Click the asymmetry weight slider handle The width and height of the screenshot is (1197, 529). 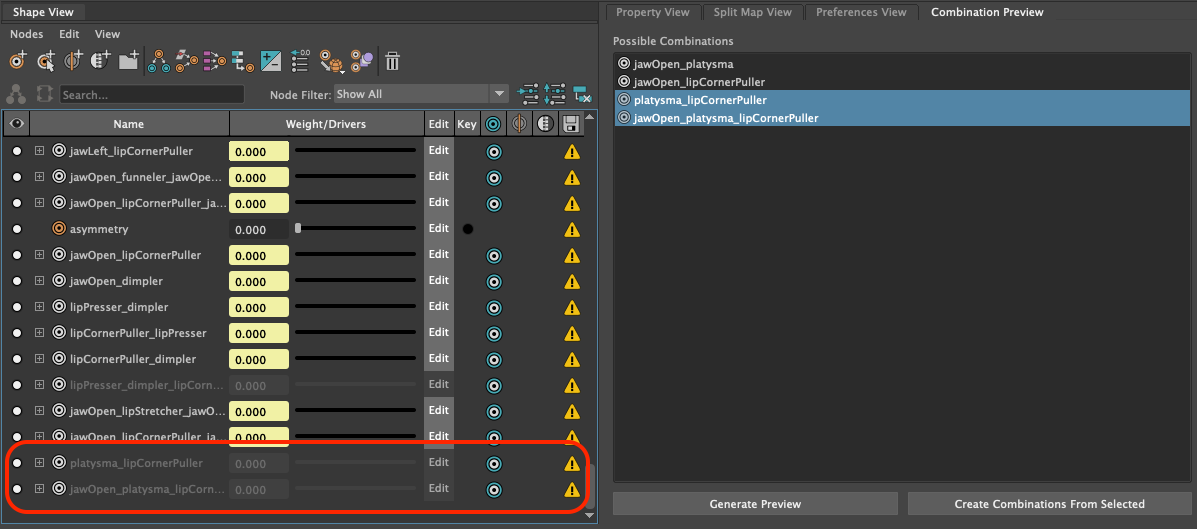(298, 228)
